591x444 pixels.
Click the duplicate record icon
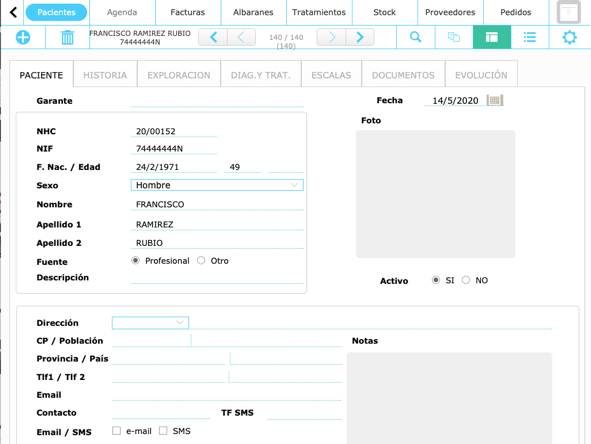(454, 37)
